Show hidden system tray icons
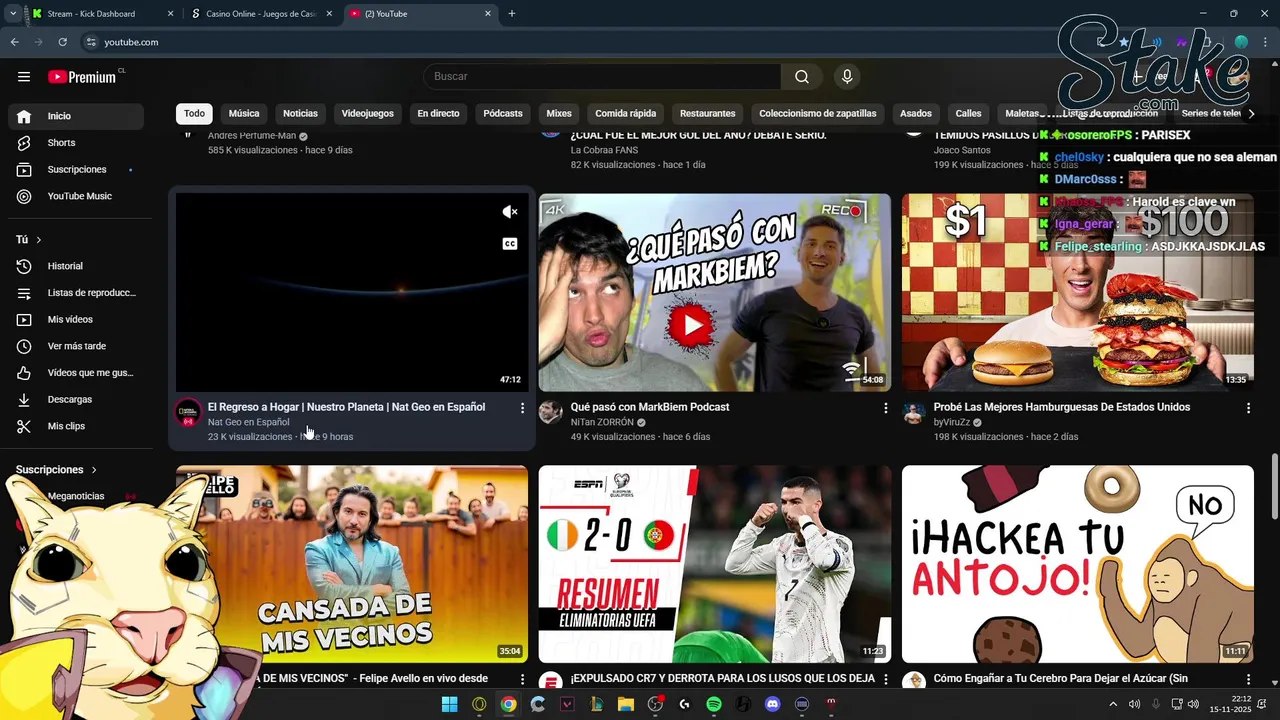This screenshot has height=720, width=1280. point(1113,704)
